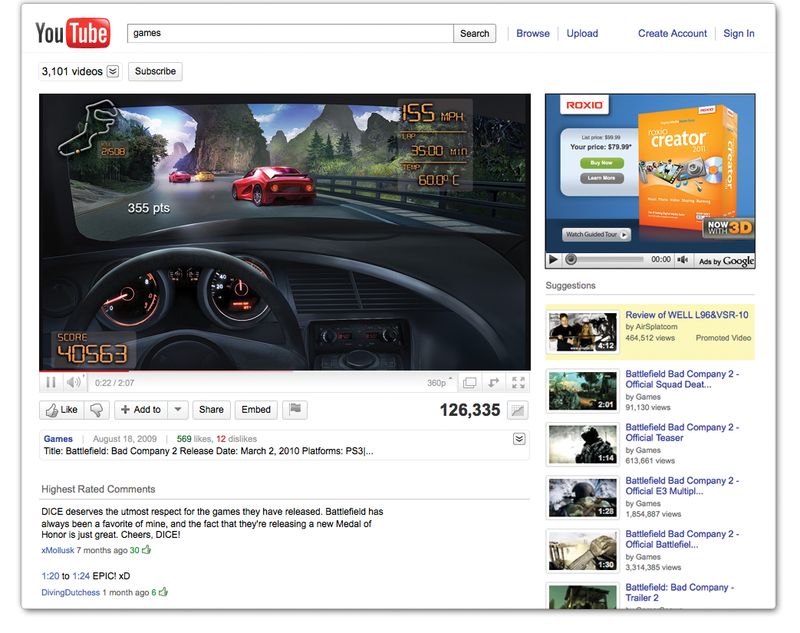Expand the 3,101 videos dropdown
Screen dimensions: 800x633
(113, 71)
